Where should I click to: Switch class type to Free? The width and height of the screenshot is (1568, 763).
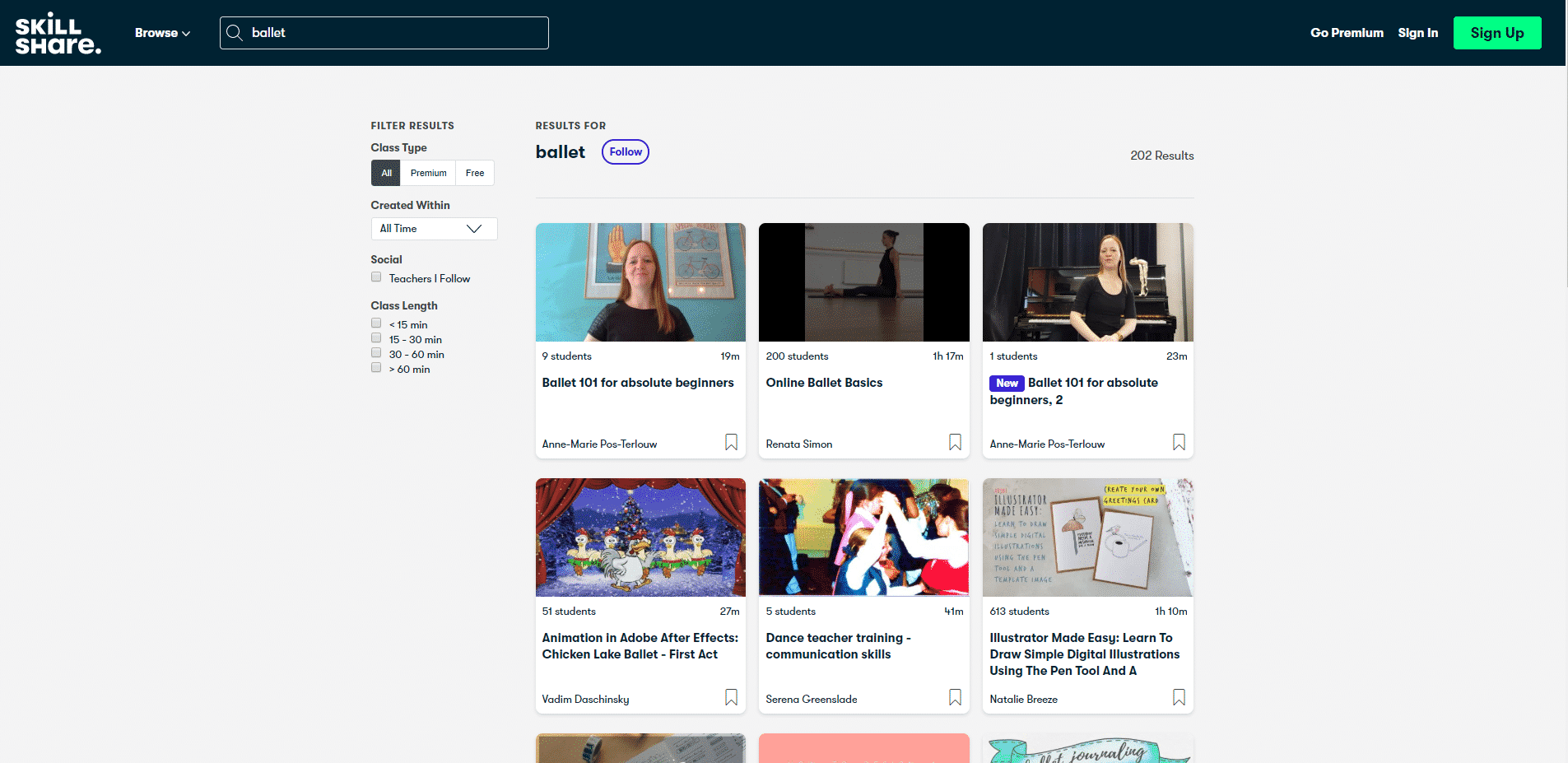475,173
